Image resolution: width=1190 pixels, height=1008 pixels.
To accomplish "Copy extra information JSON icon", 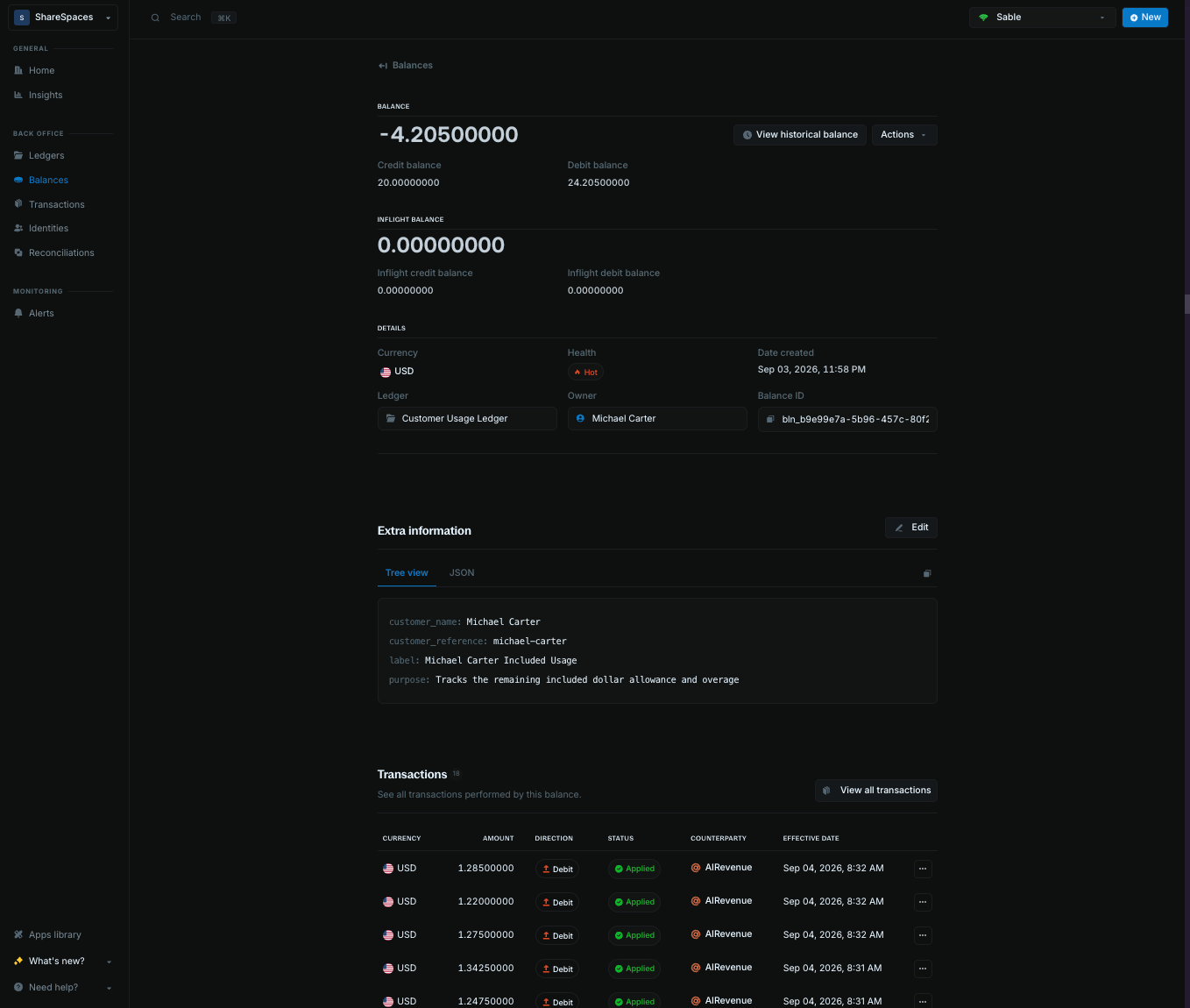I will point(927,573).
